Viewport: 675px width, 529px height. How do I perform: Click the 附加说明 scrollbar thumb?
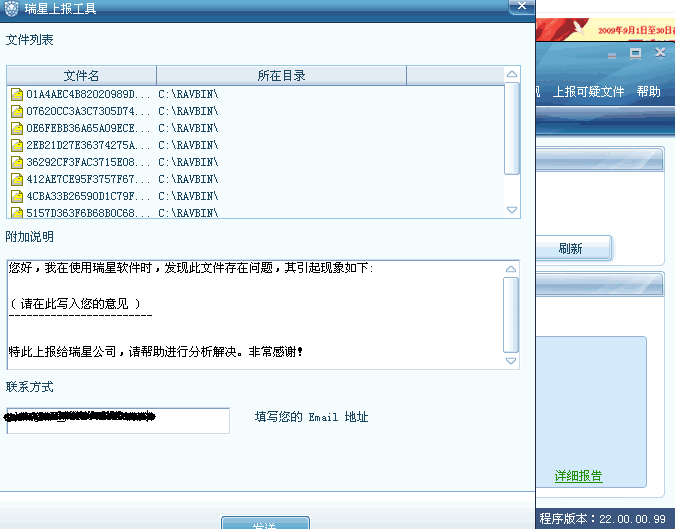click(511, 315)
